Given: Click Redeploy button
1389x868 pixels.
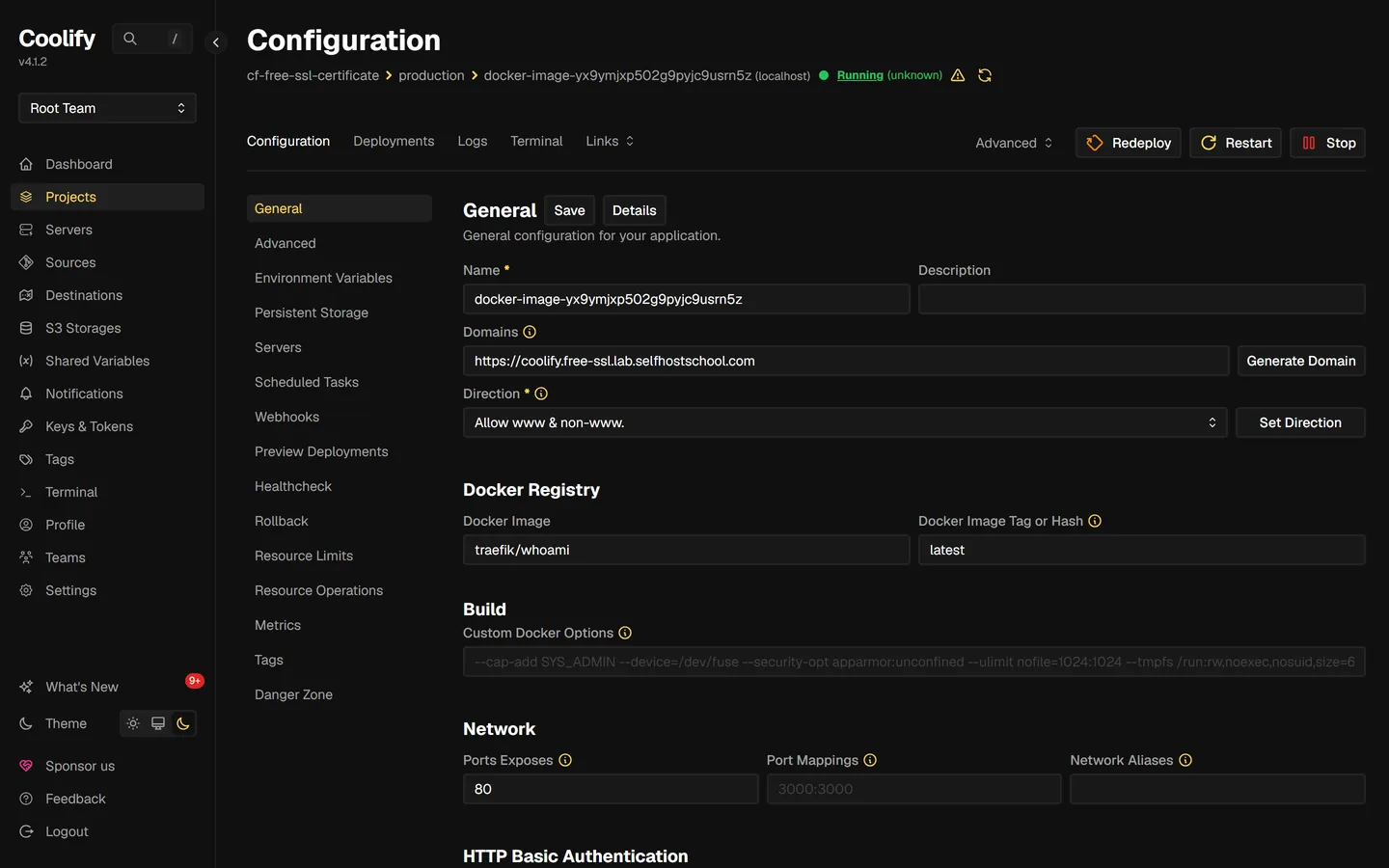Looking at the screenshot, I should click(x=1129, y=143).
